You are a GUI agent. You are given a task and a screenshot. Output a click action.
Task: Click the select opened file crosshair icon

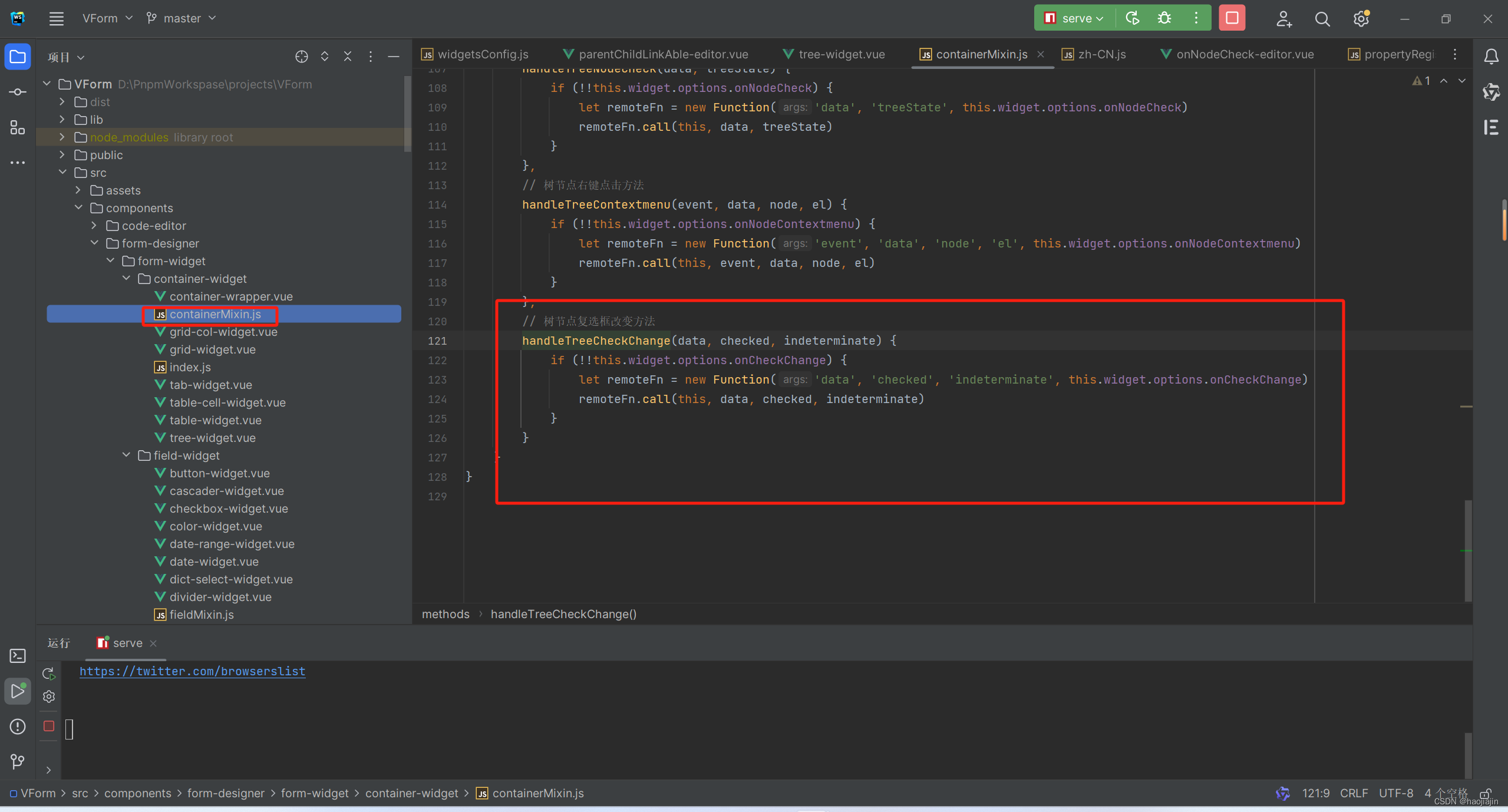[301, 57]
